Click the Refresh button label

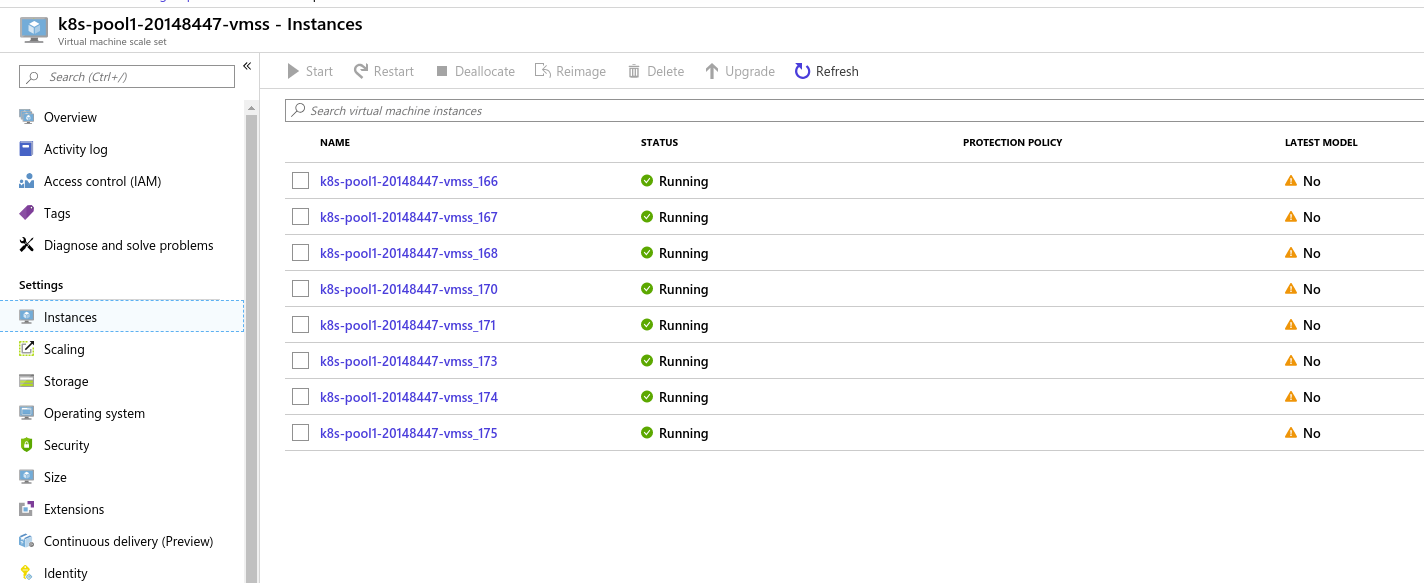click(x=837, y=71)
